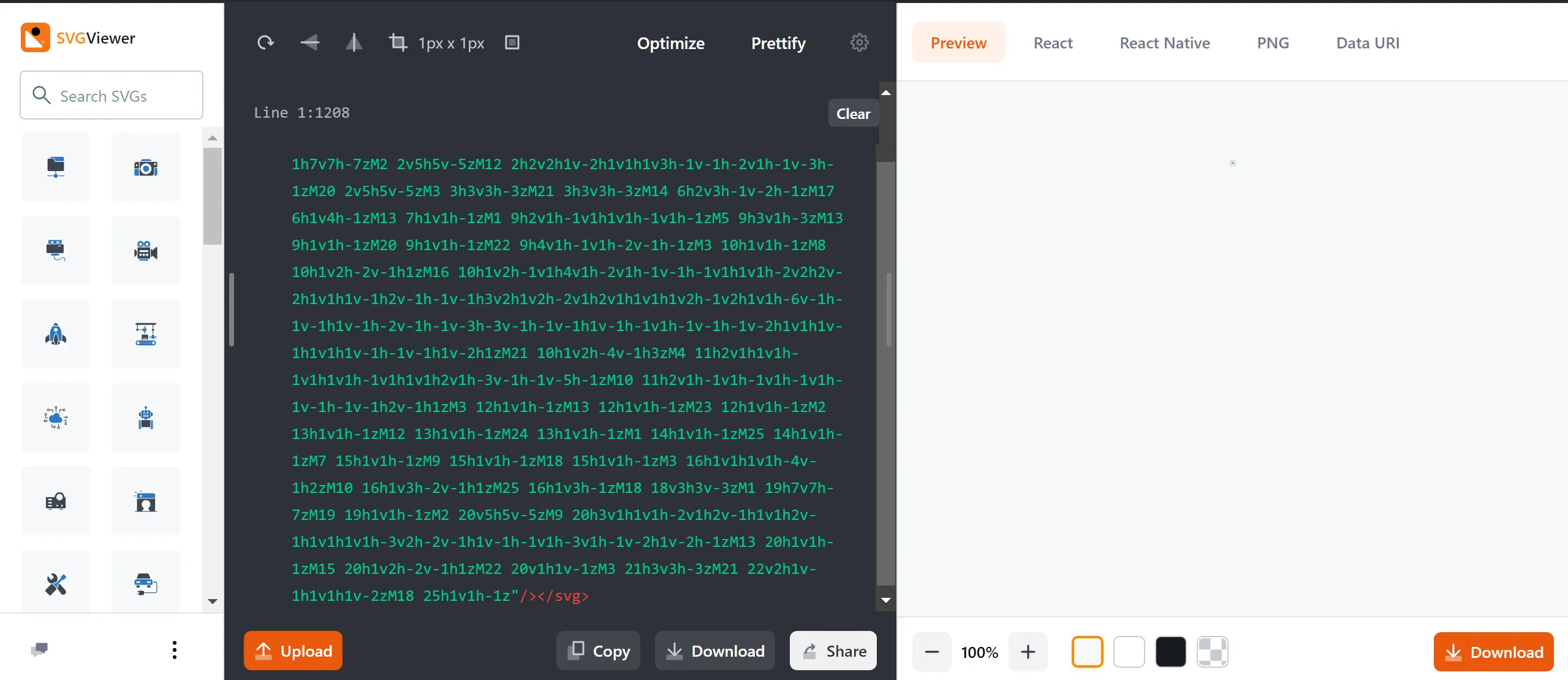Select the white background swatch
1568x680 pixels.
(1129, 652)
